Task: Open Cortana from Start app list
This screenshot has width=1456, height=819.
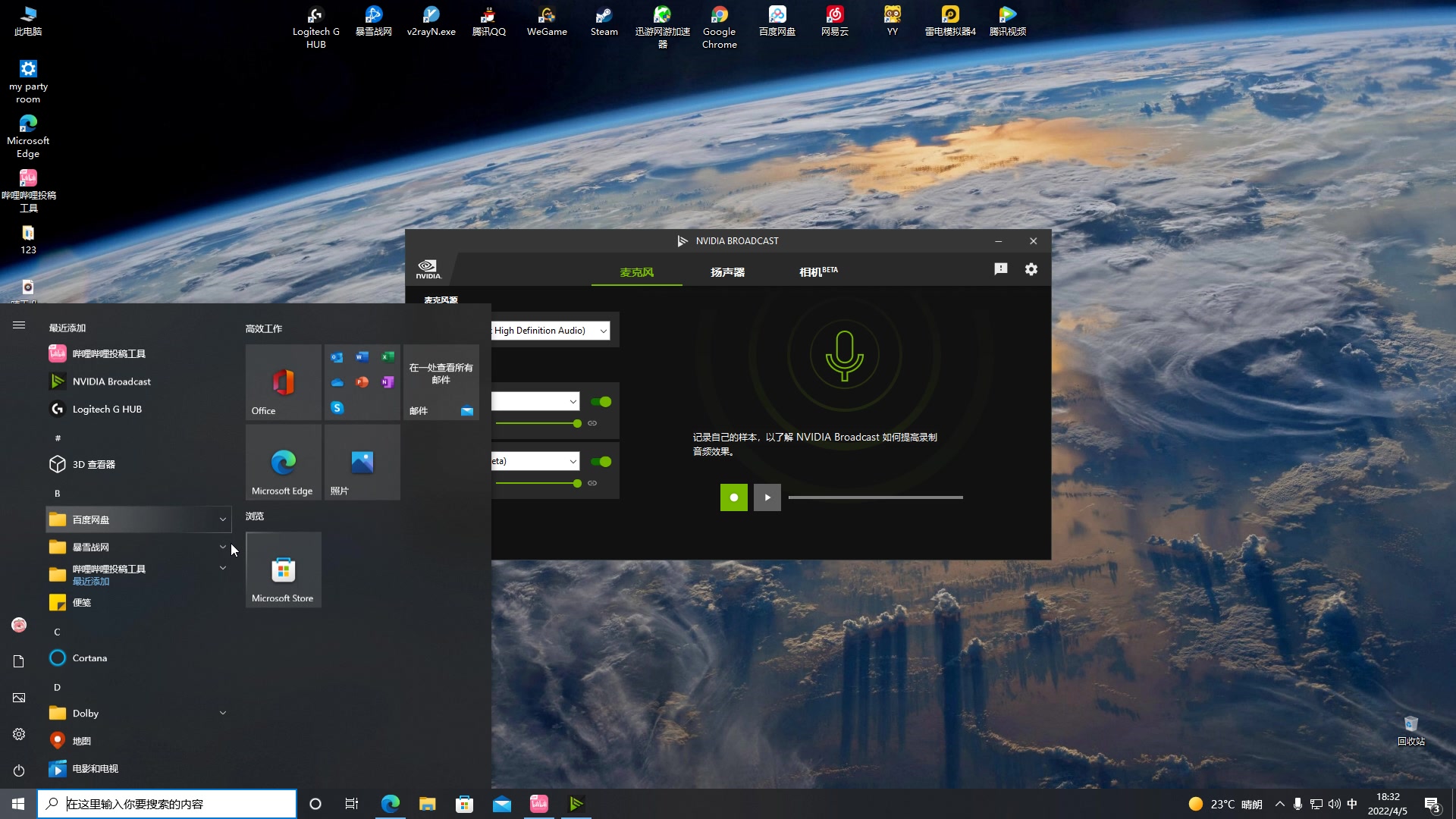Action: [x=139, y=658]
